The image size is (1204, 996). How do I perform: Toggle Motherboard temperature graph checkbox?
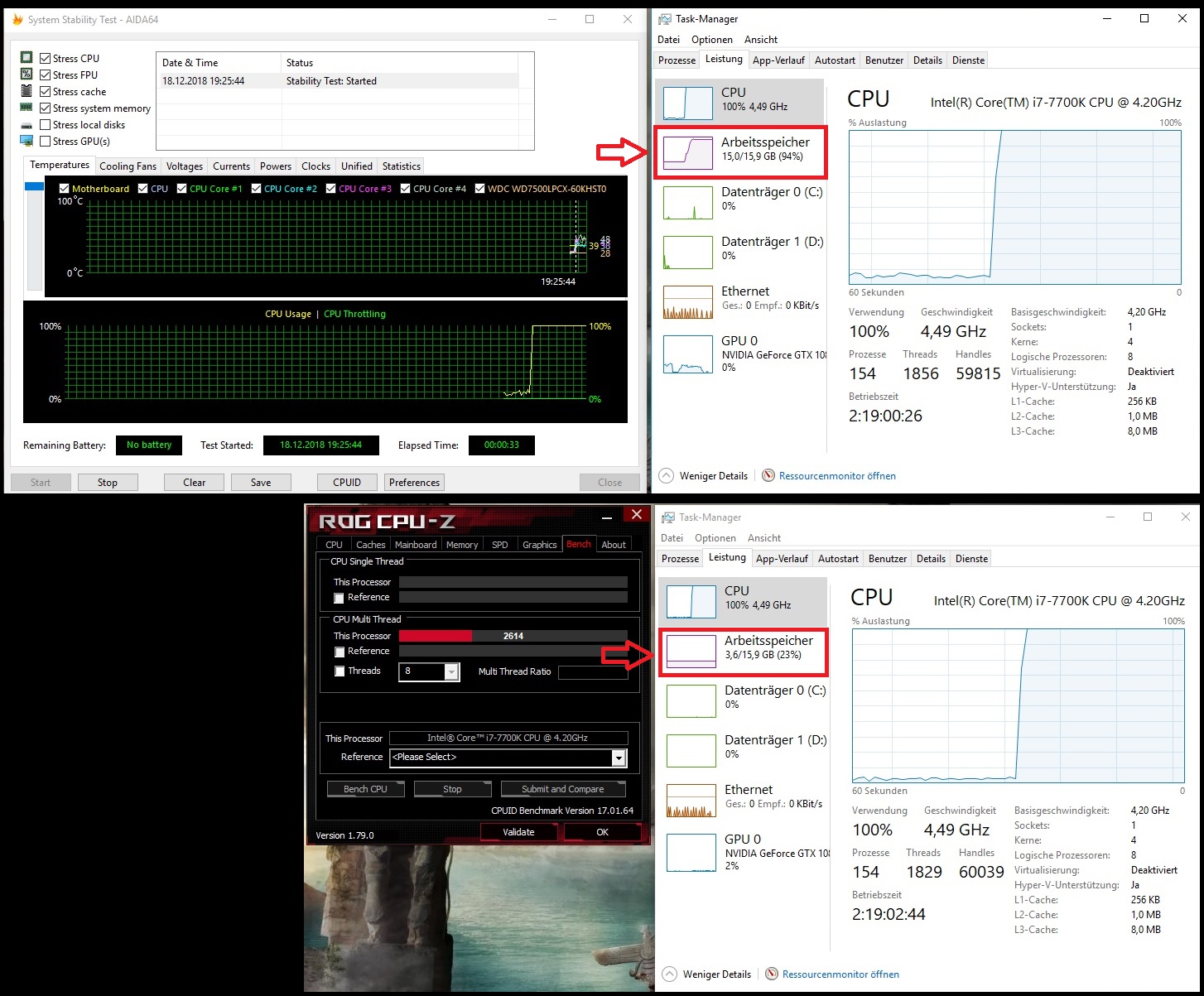[64, 189]
